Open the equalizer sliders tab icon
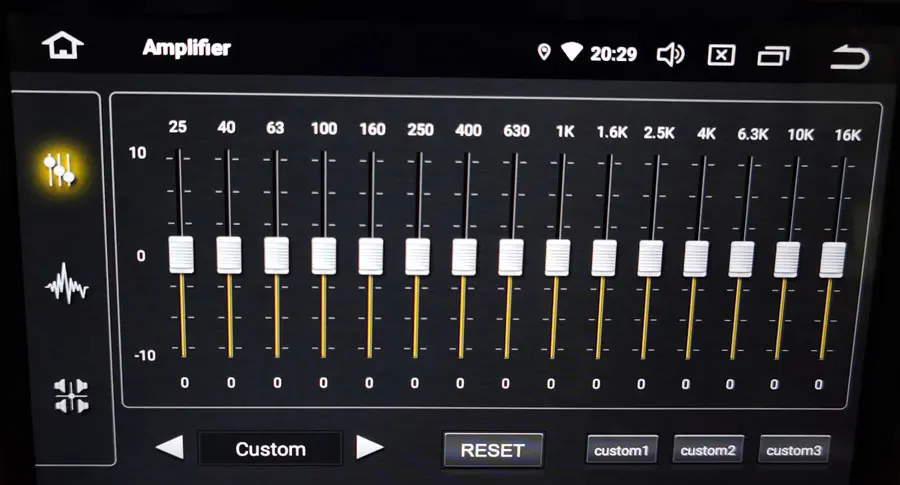 pyautogui.click(x=59, y=169)
